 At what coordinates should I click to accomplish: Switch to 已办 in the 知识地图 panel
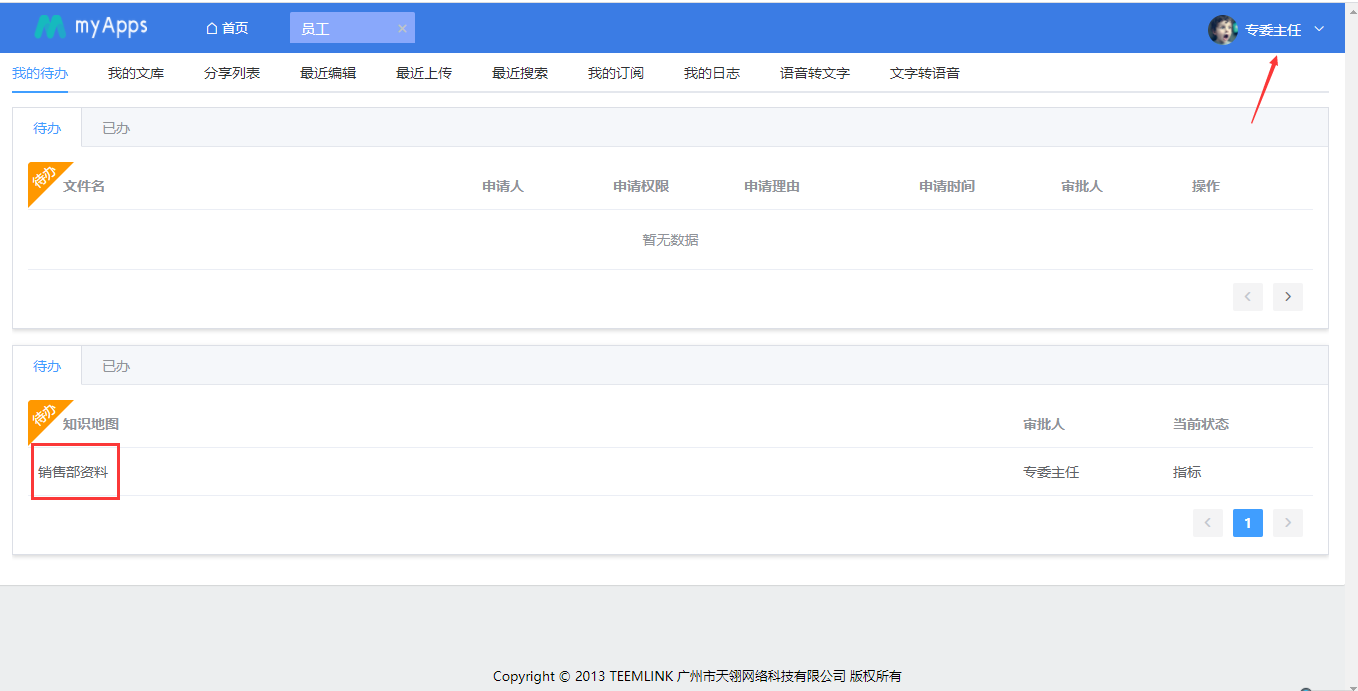pyautogui.click(x=116, y=366)
